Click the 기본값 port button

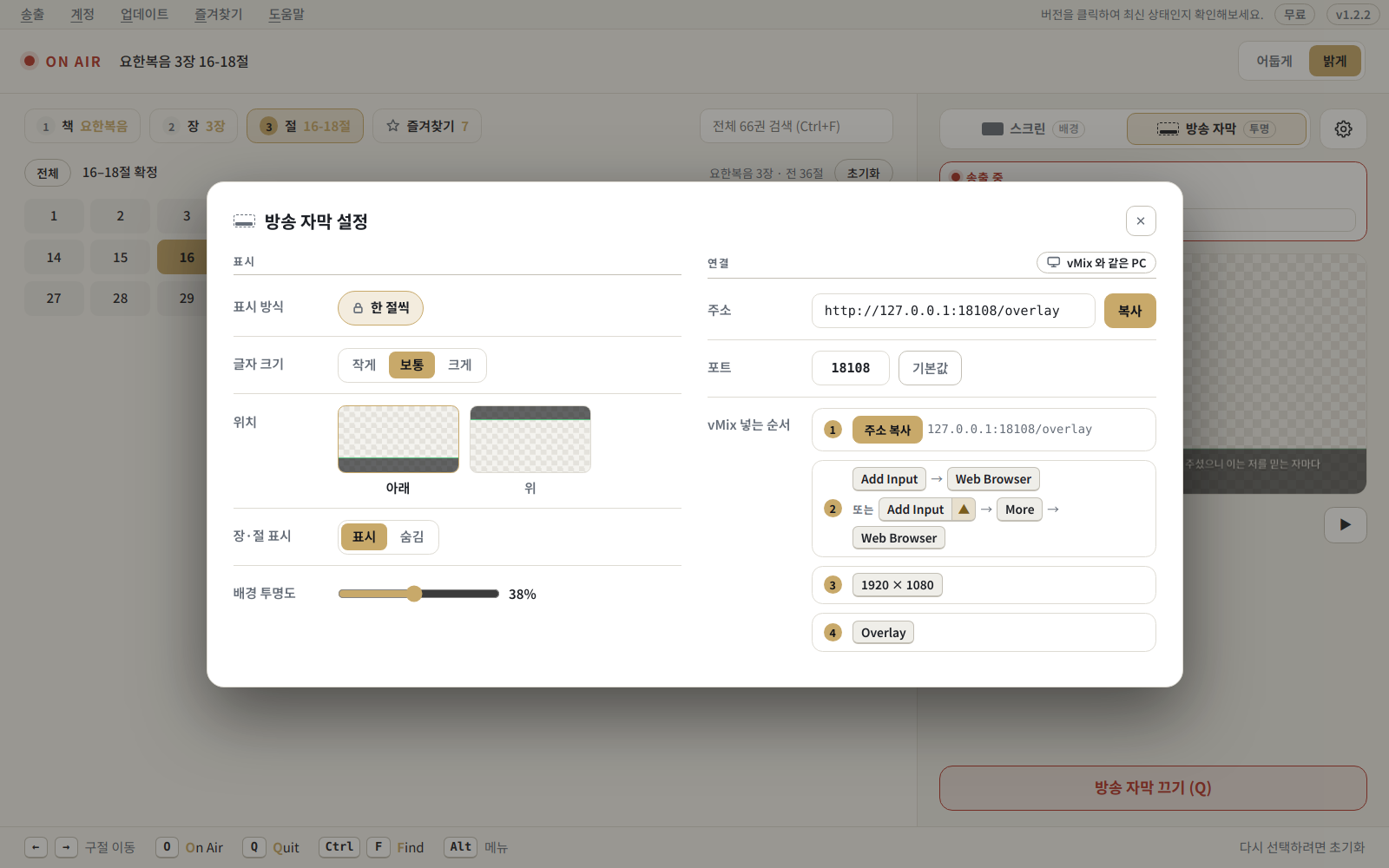tap(930, 368)
